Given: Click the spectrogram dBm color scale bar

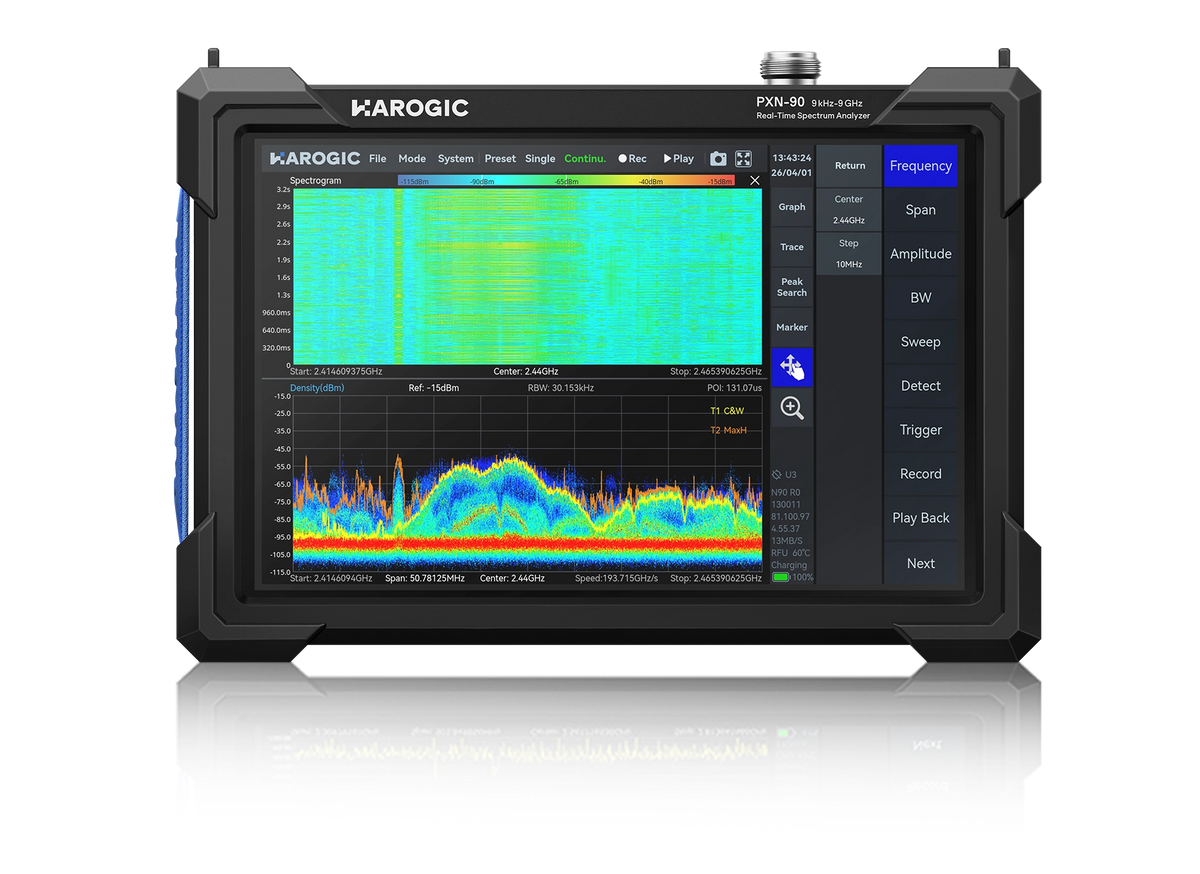Looking at the screenshot, I should click(x=566, y=181).
